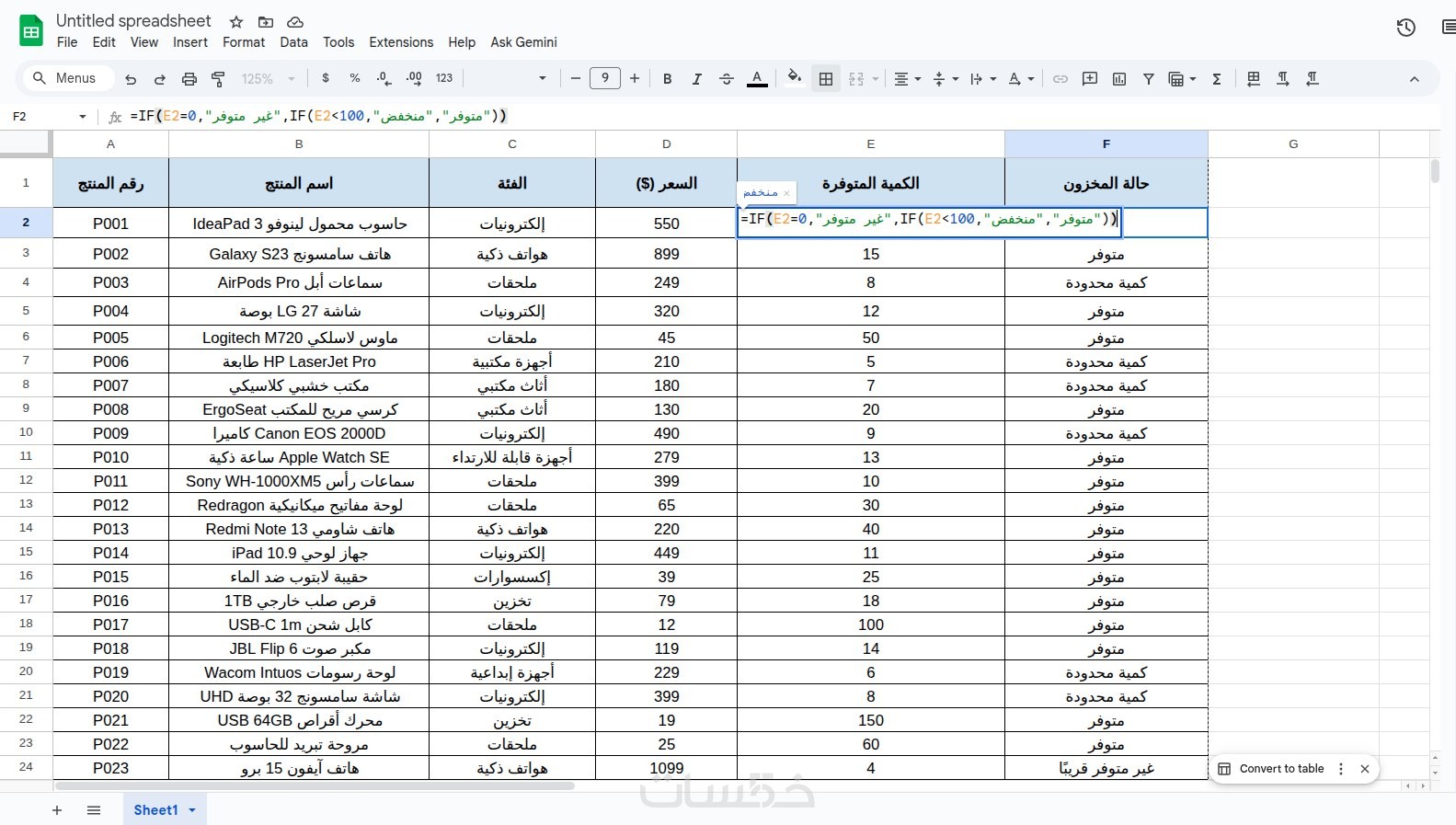Expand the name box F2 dropdown arrow
The height and width of the screenshot is (825, 1456).
click(83, 117)
